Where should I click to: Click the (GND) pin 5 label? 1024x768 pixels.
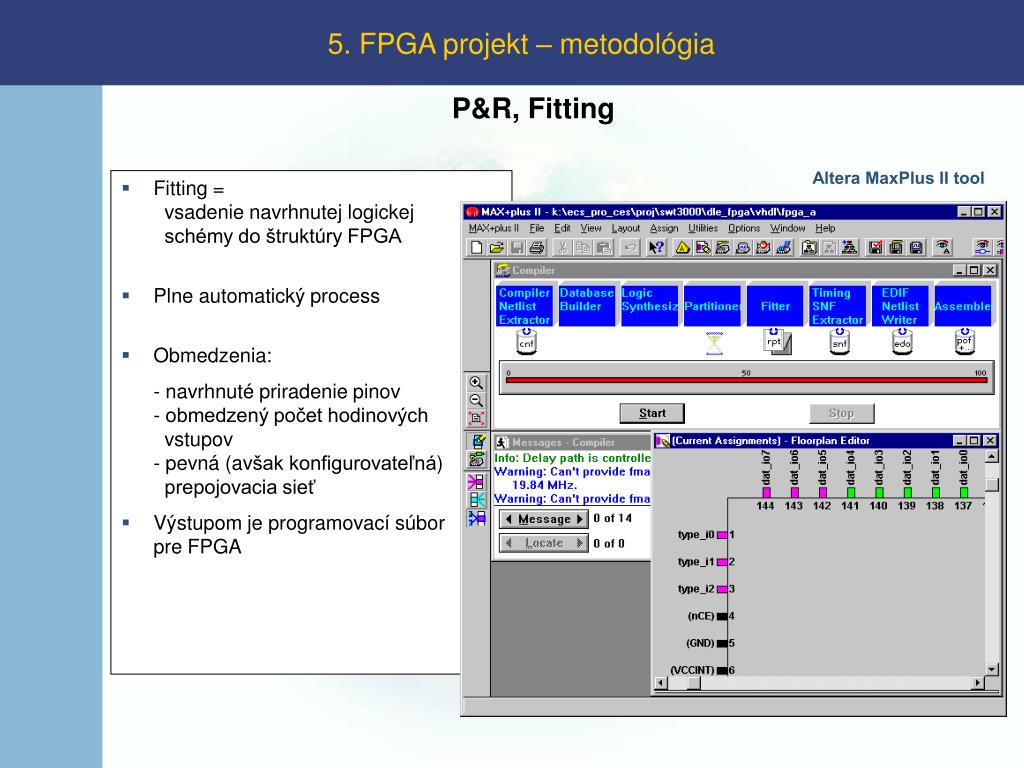699,643
